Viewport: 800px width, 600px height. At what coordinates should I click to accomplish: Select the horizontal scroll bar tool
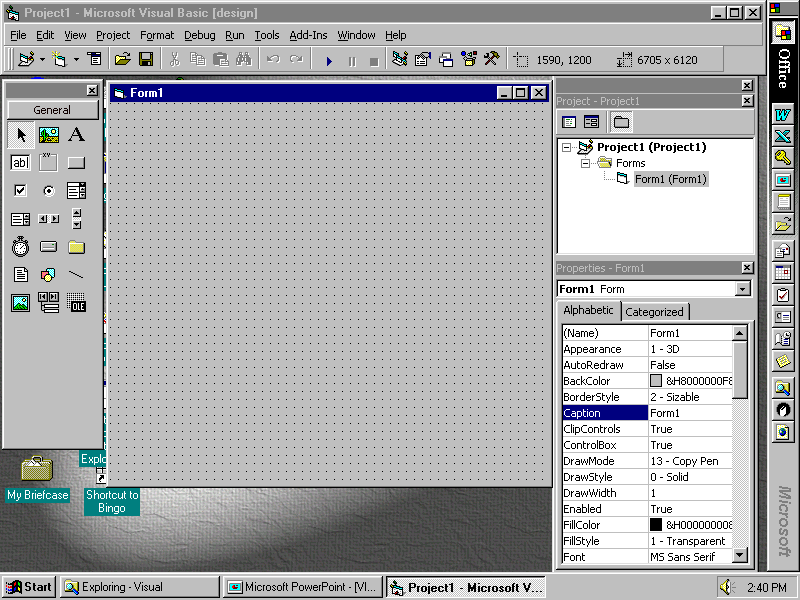pos(49,219)
